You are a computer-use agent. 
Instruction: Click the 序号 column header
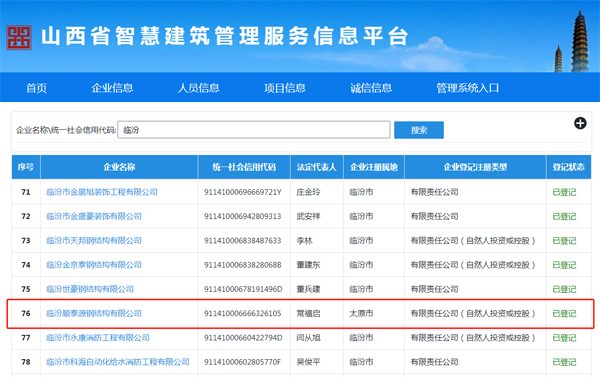(x=26, y=167)
